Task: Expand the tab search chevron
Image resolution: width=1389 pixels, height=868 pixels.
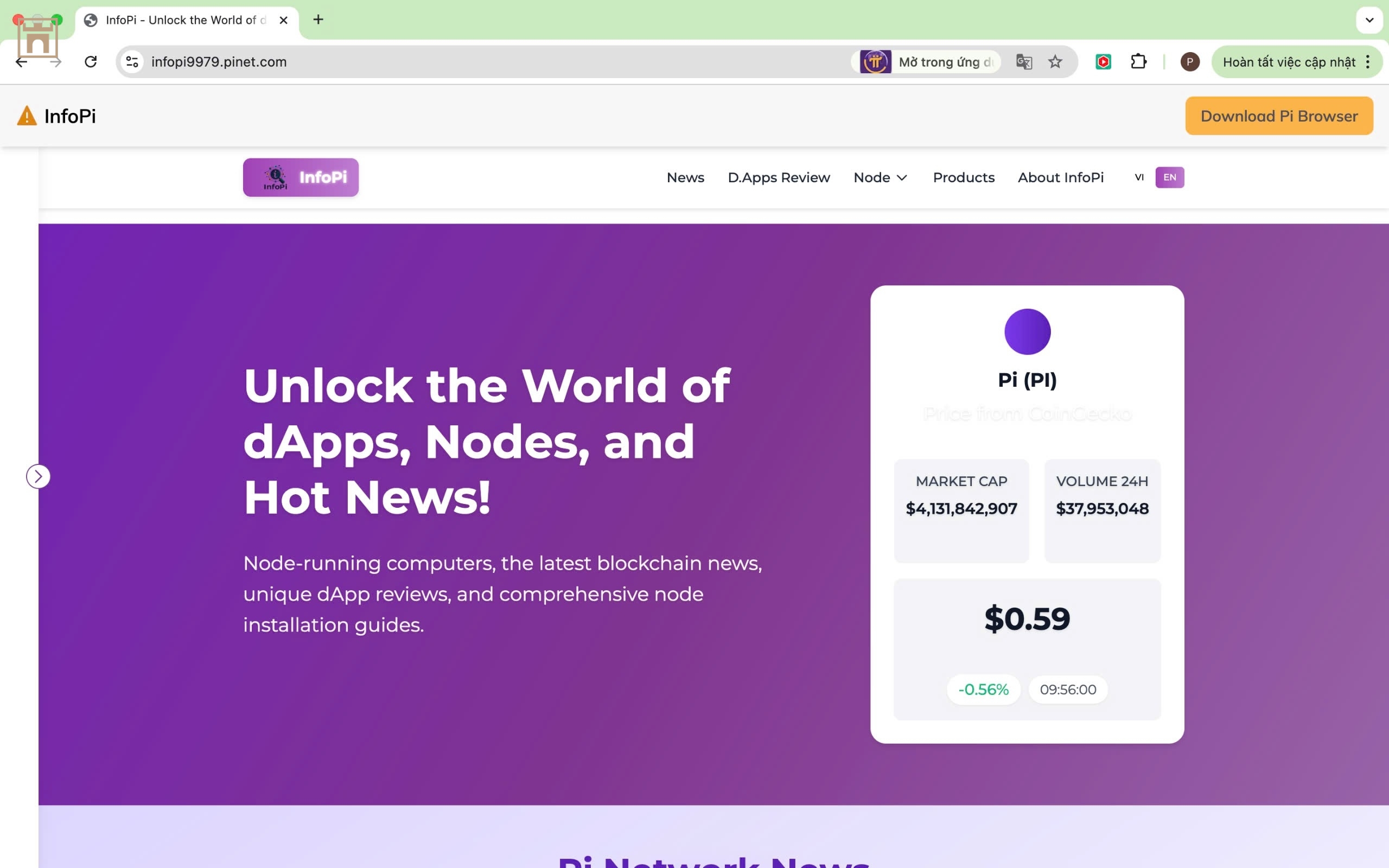Action: (1369, 20)
